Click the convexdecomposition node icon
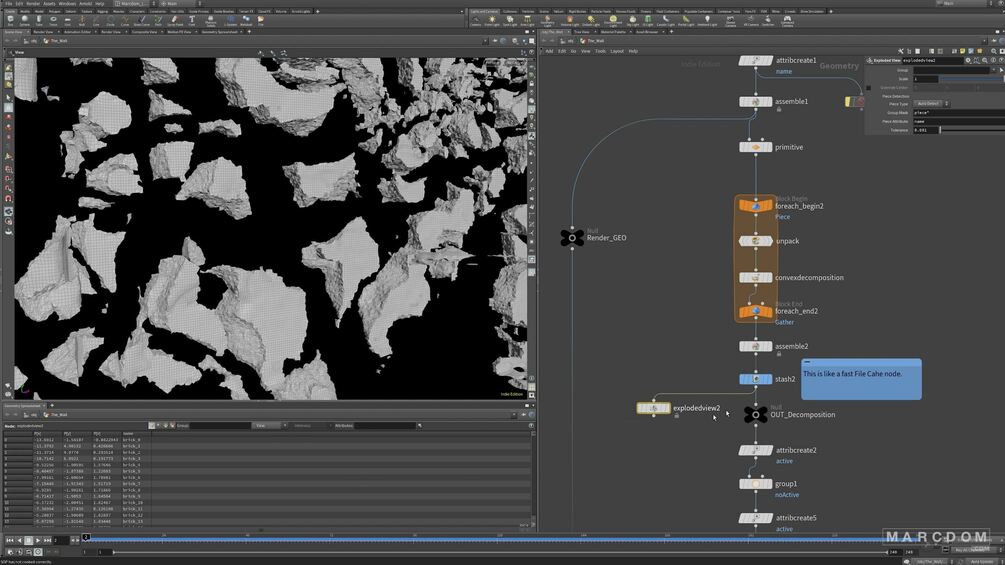Screen dimensions: 1005x565 point(755,278)
